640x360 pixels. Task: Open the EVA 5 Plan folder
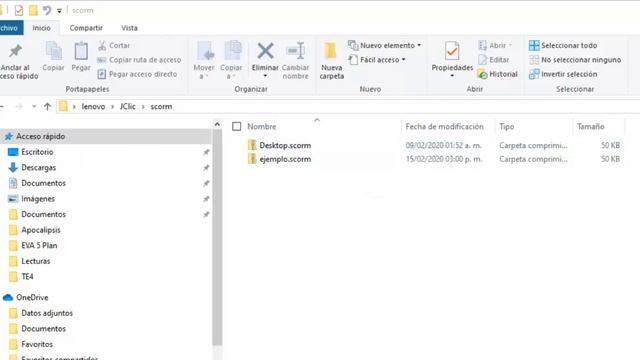tap(39, 245)
